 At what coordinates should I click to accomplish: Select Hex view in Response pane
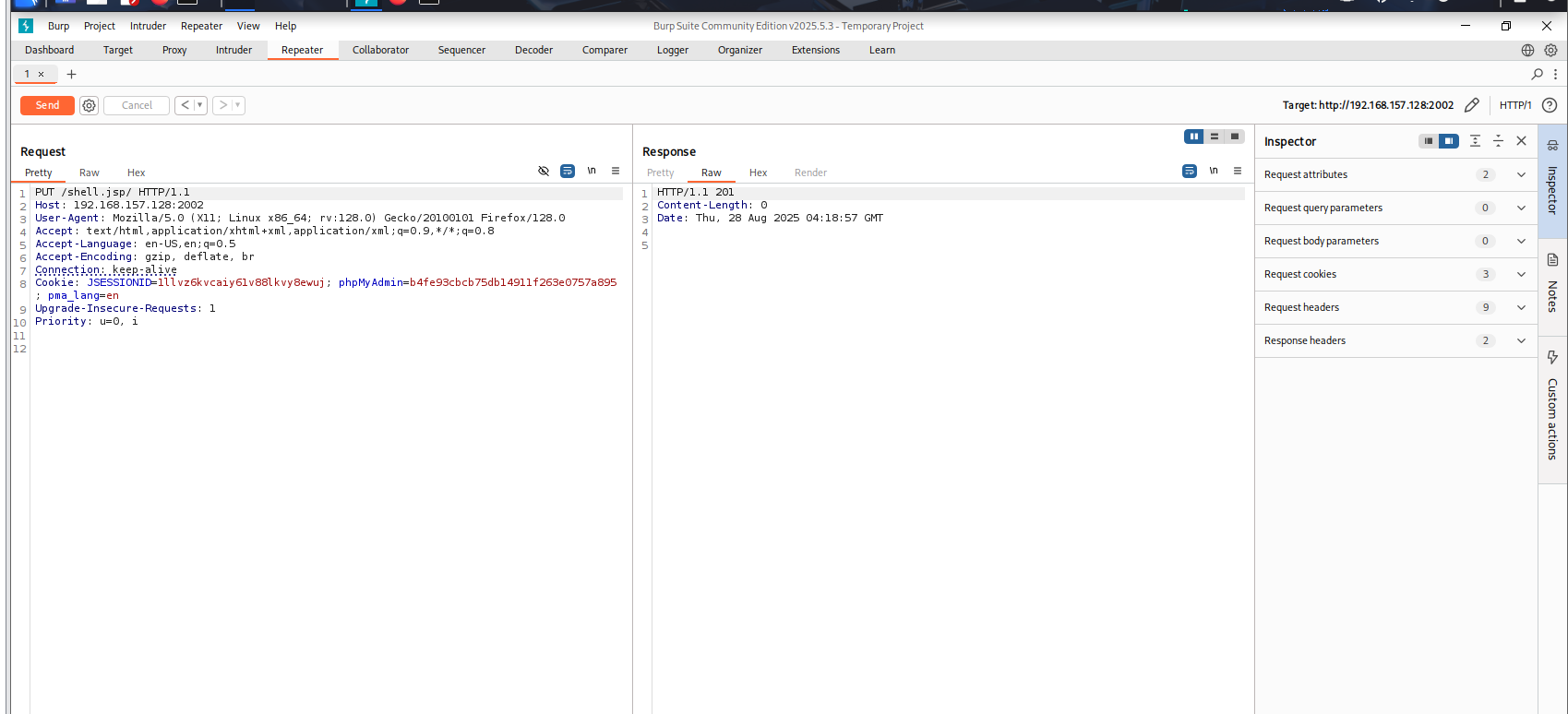(759, 173)
